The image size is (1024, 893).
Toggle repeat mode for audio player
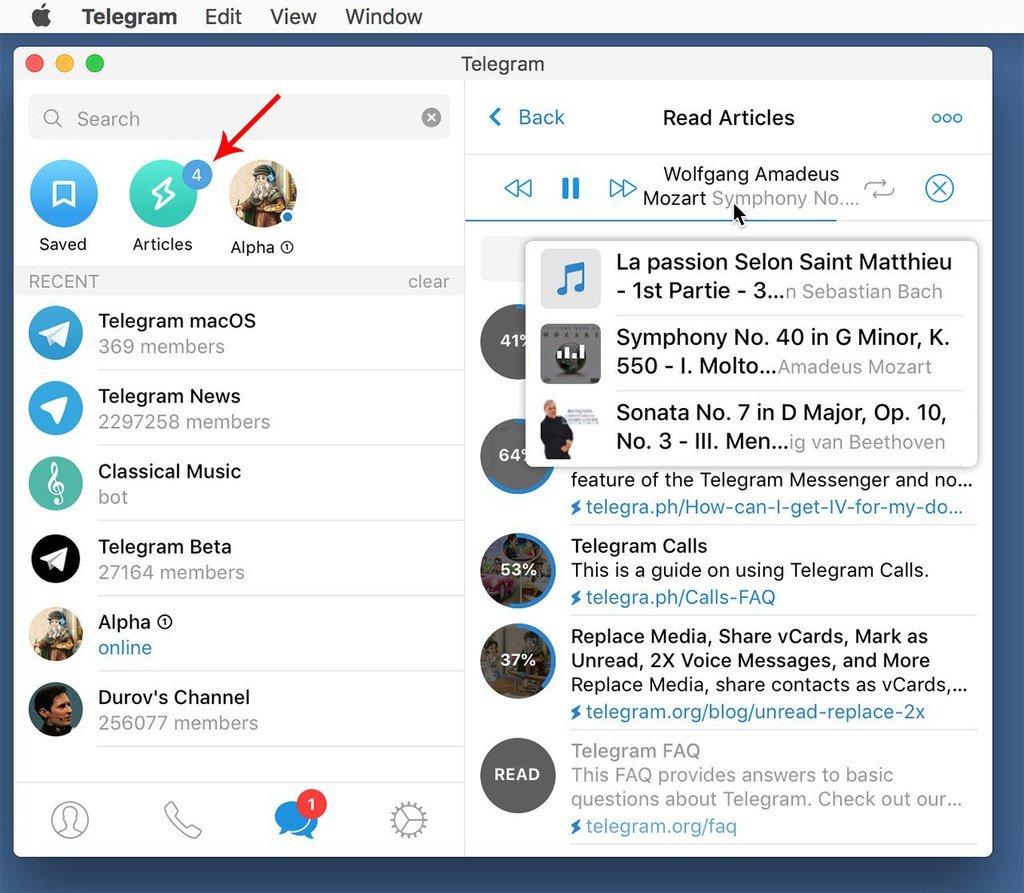tap(879, 189)
